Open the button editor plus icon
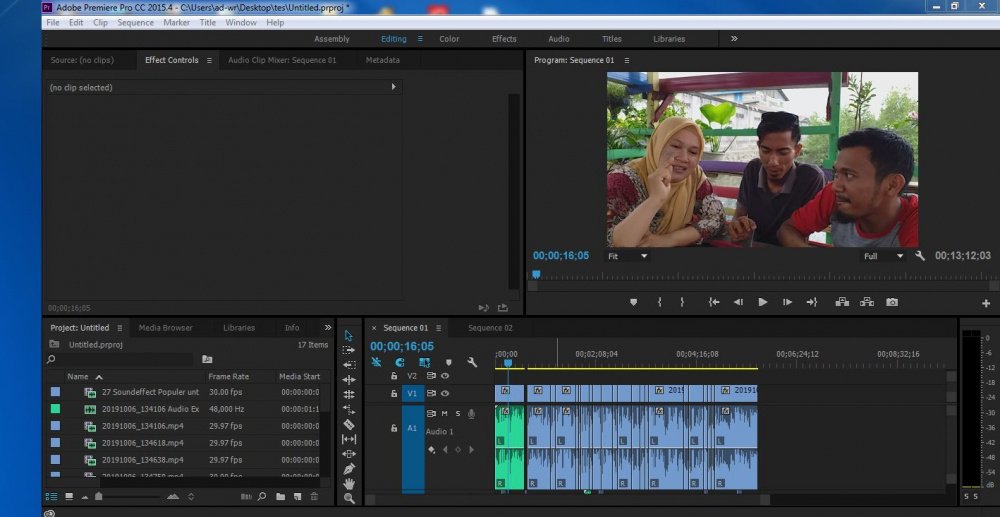Screen dimensions: 1000x517 [x=986, y=303]
